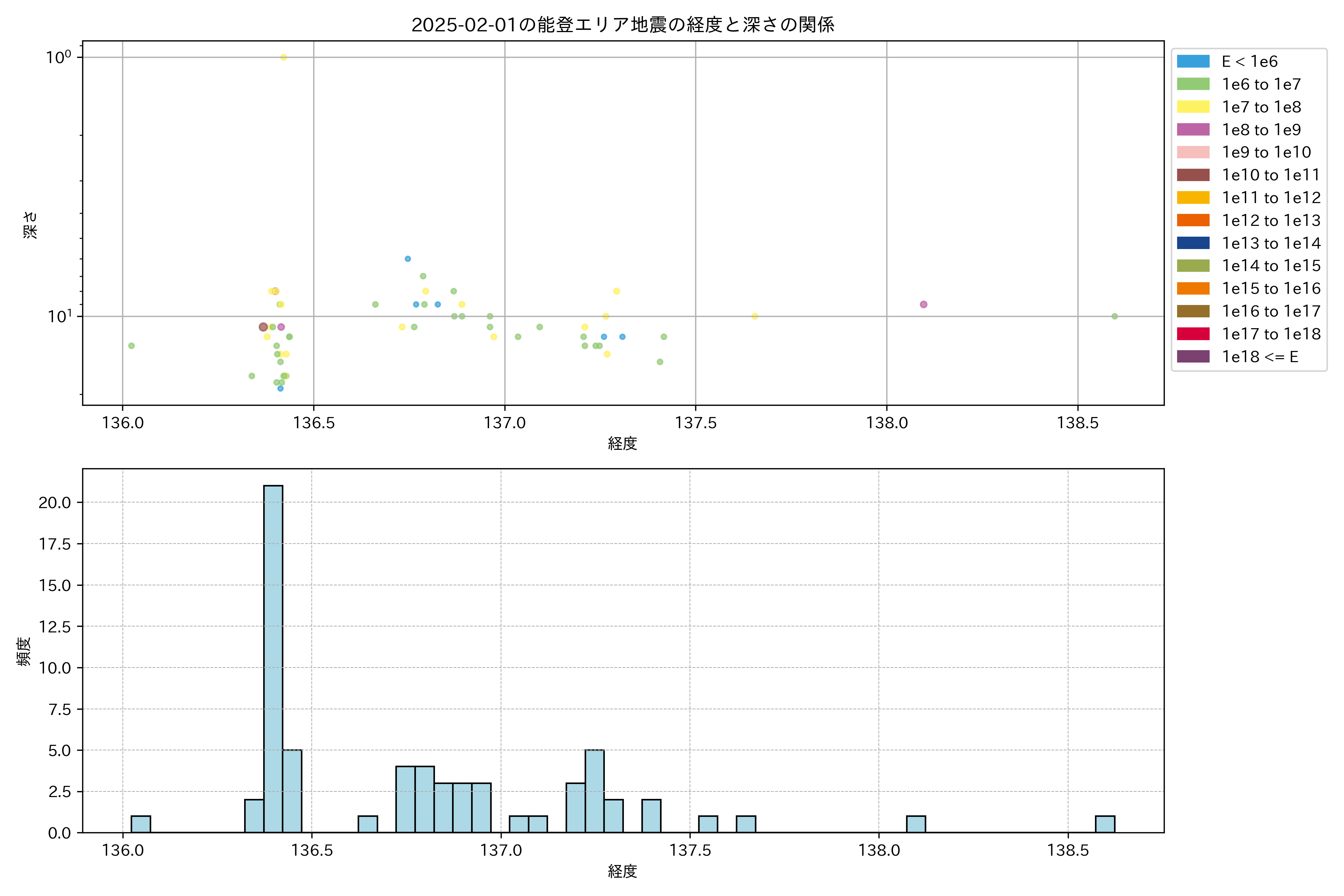The image size is (1344, 896).
Task: Click the brown scatter point near longitude 136.37
Action: pos(263,327)
